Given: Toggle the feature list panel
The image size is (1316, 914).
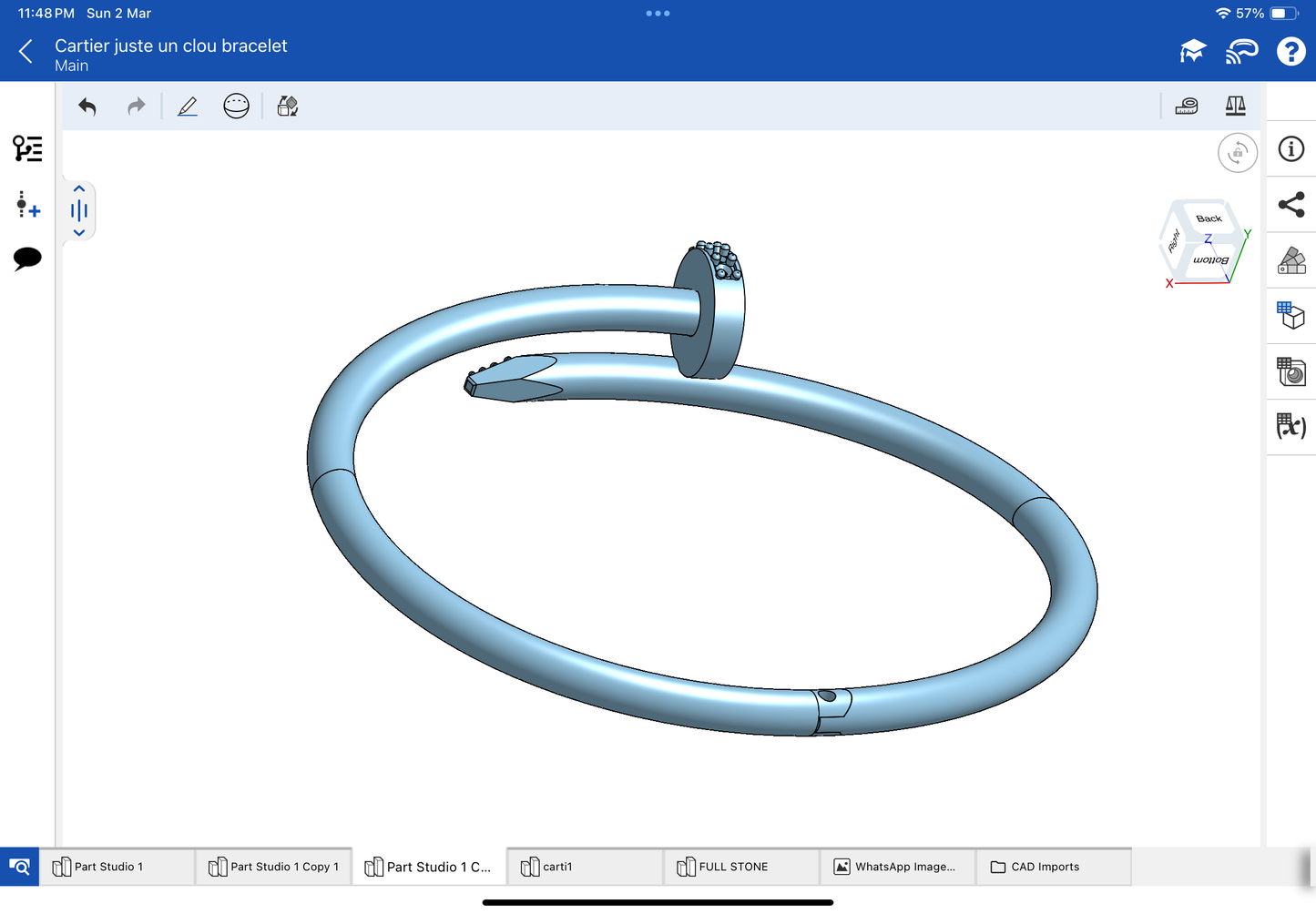Looking at the screenshot, I should click(27, 148).
